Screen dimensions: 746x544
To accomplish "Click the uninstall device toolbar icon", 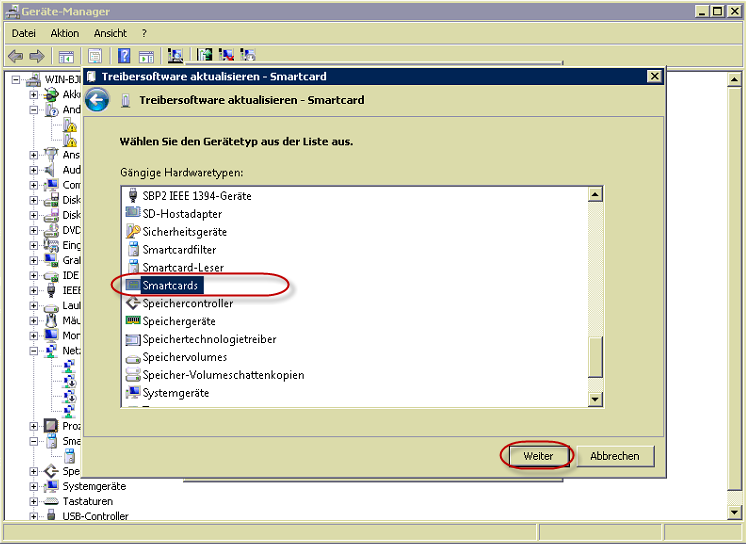I will point(226,56).
